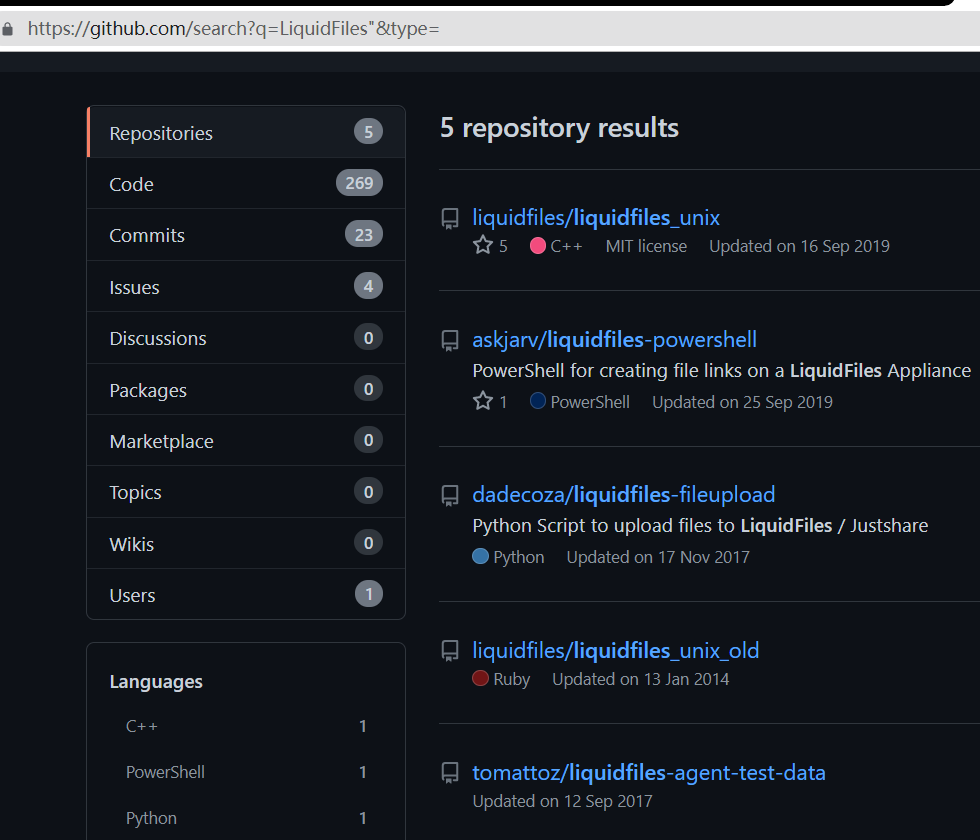Open the Issues results category
The width and height of the screenshot is (980, 840).
(246, 287)
